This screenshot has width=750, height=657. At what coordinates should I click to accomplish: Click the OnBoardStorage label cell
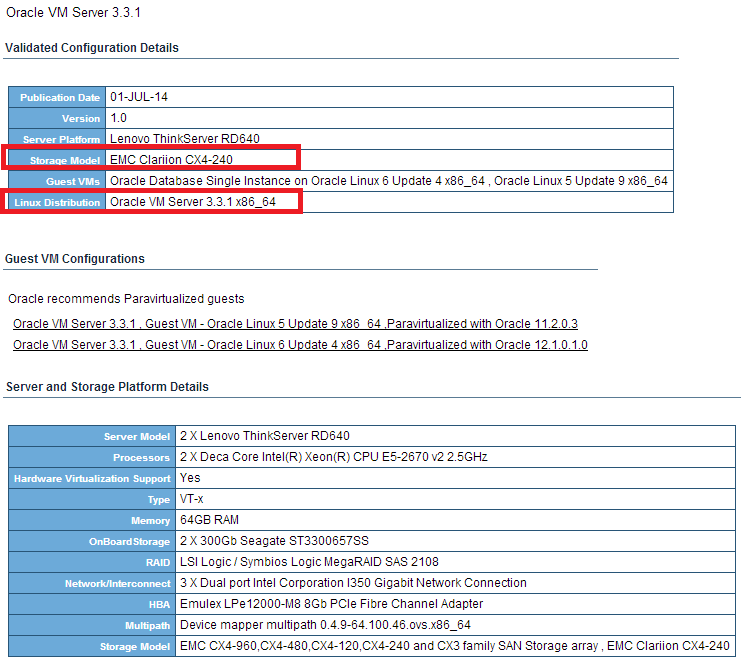click(x=92, y=541)
